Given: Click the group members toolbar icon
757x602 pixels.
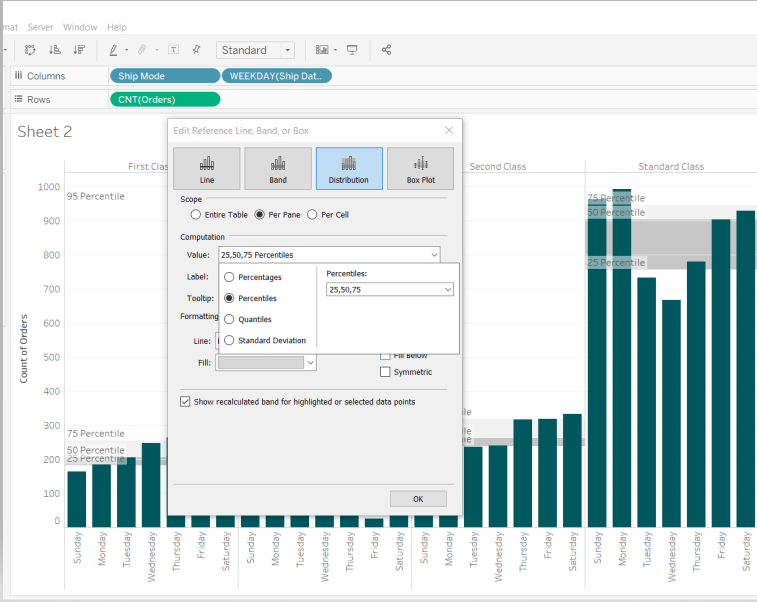Looking at the screenshot, I should coord(30,50).
